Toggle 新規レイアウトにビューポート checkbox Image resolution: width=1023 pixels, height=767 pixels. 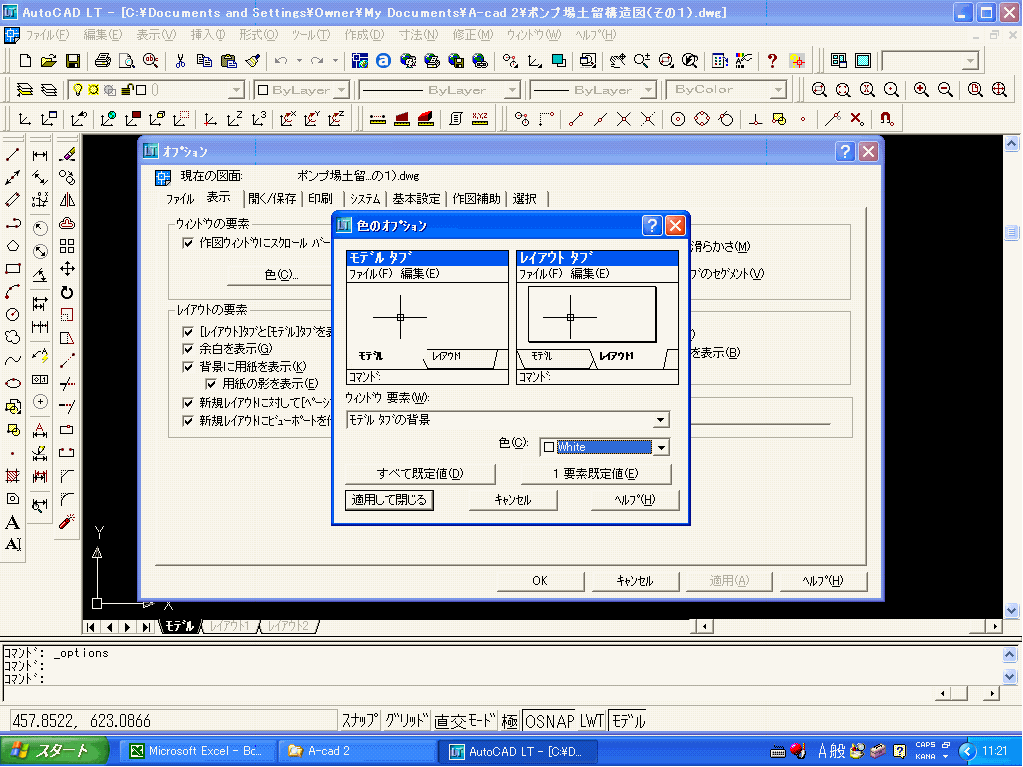coord(188,421)
